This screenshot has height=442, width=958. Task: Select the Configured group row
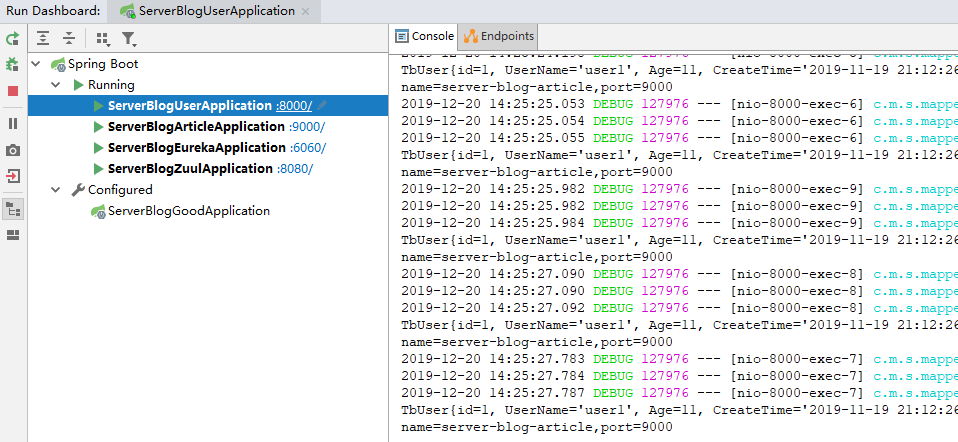point(208,190)
